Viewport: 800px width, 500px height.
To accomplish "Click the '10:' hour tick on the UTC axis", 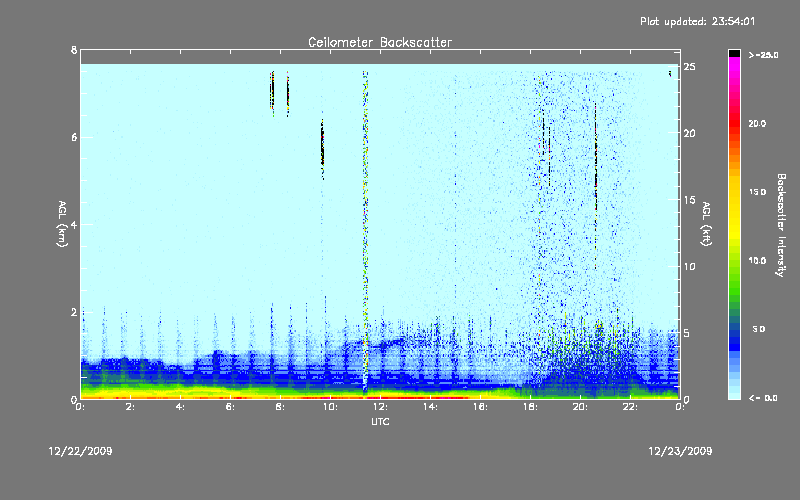I will [330, 407].
